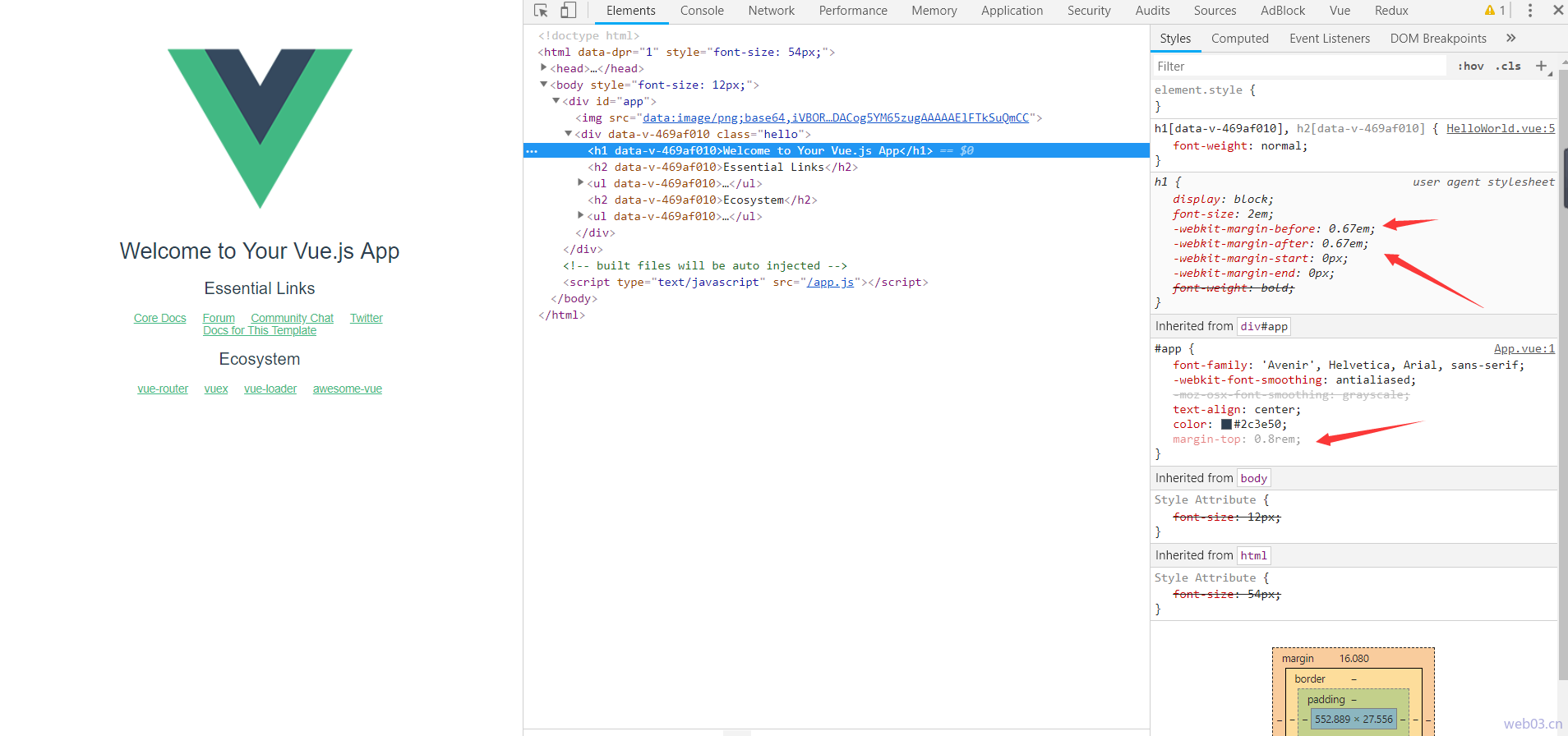Click the /app.js script source link

pyautogui.click(x=830, y=282)
